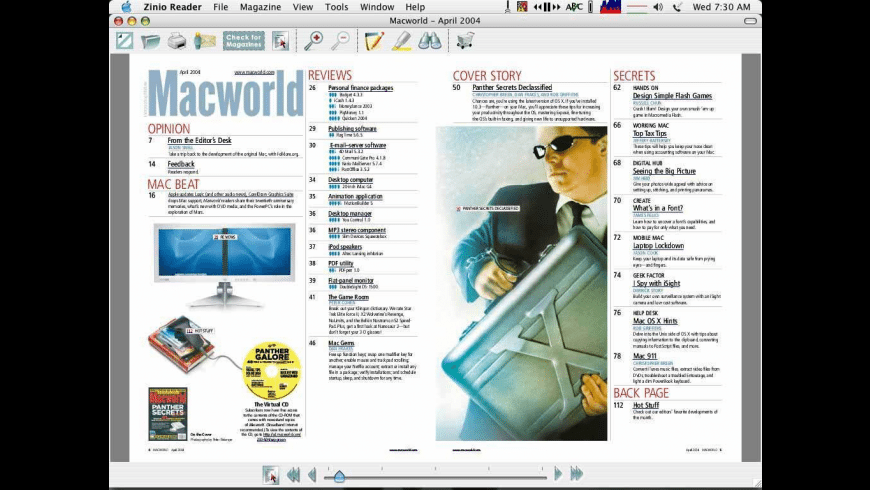The image size is (870, 490).
Task: Open Flat-panel monitor review link
Action: (351, 280)
